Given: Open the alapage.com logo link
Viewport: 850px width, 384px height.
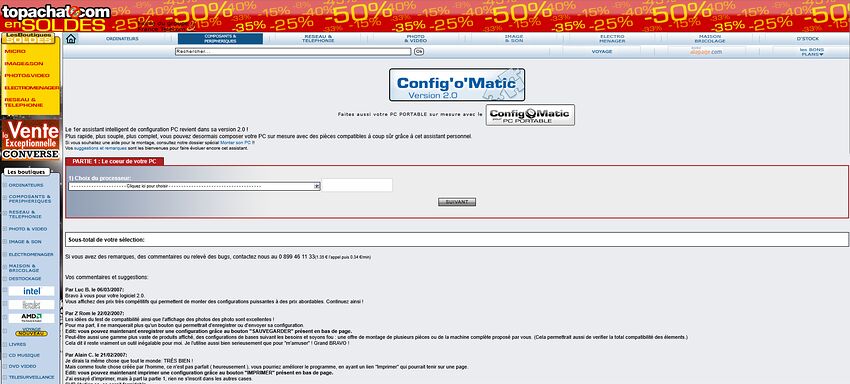Looking at the screenshot, I should click(x=706, y=52).
